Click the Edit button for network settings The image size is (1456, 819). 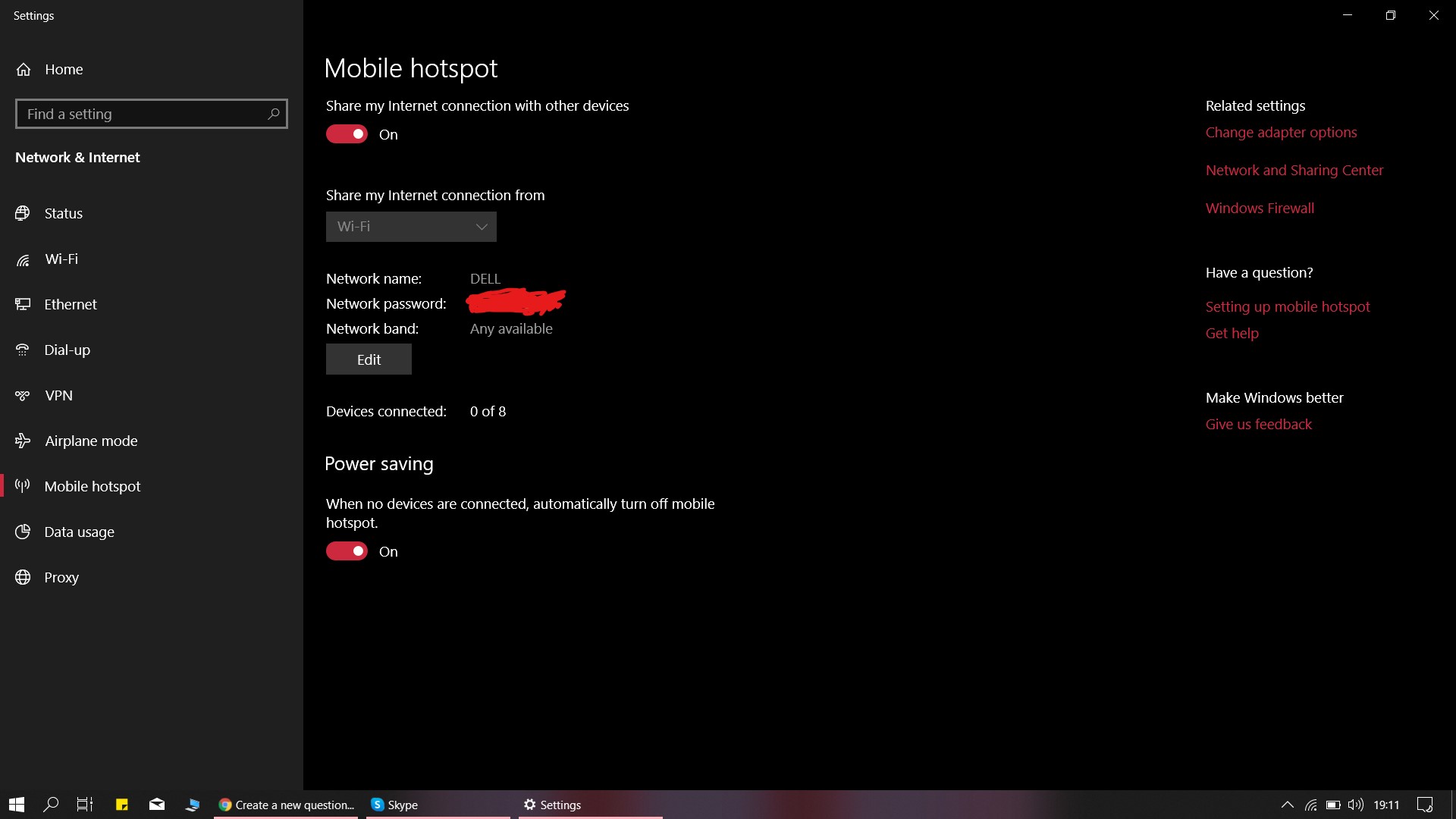[x=368, y=359]
